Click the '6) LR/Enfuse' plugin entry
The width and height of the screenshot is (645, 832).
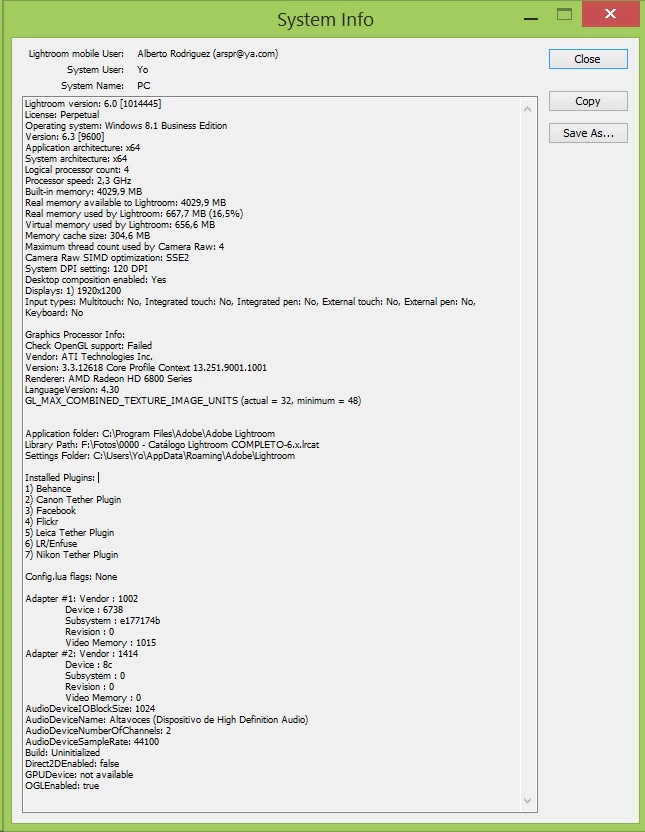click(x=51, y=544)
